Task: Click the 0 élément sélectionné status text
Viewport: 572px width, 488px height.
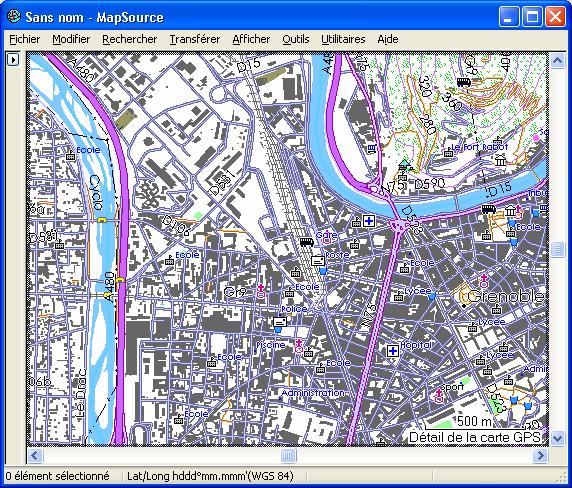Action: [57, 476]
